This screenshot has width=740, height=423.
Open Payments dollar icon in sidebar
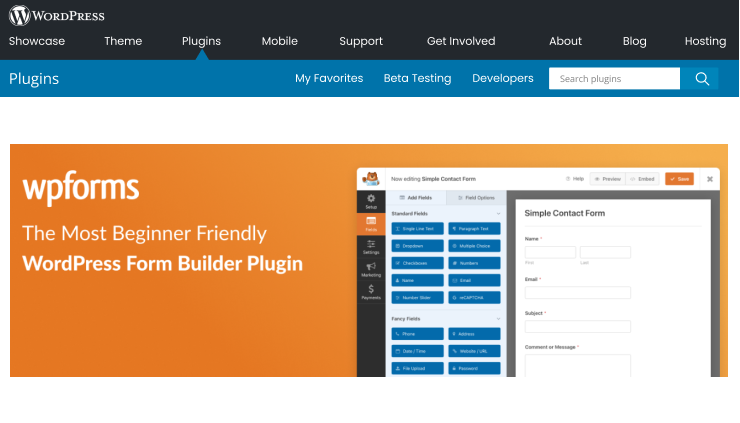371,292
